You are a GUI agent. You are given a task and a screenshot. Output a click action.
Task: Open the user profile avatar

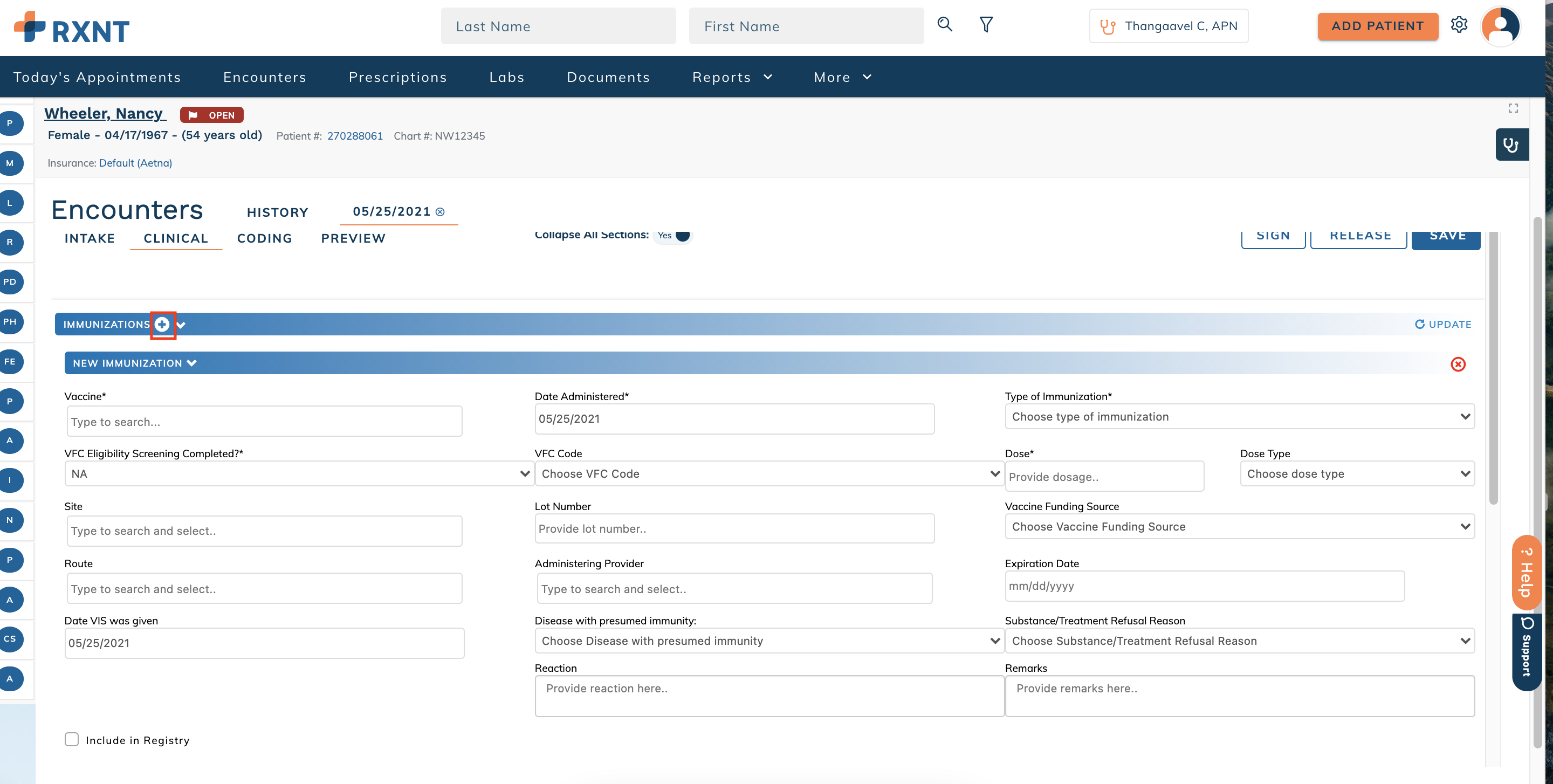pos(1500,26)
